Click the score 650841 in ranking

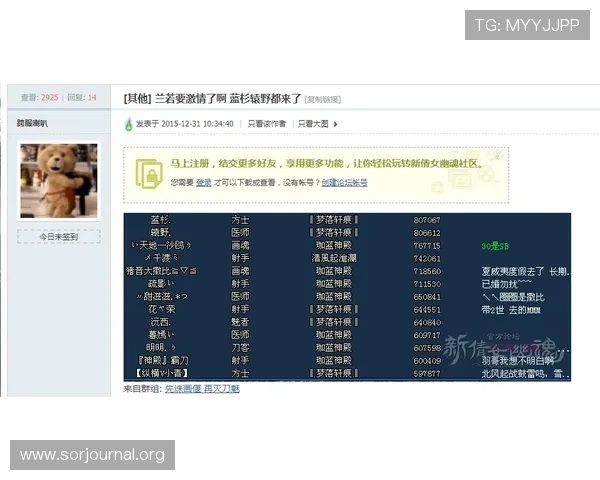427,297
